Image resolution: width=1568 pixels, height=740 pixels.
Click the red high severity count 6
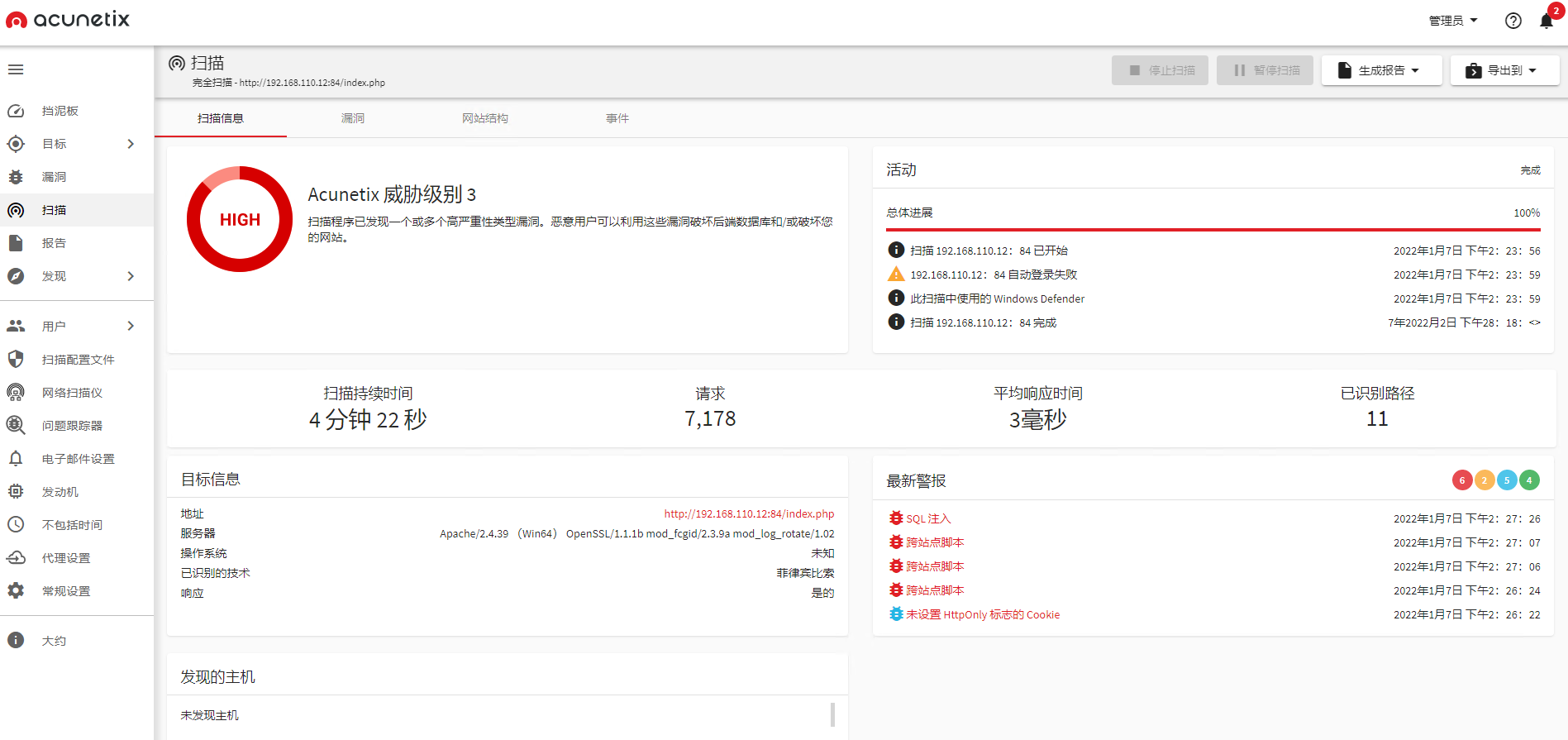coord(1462,480)
